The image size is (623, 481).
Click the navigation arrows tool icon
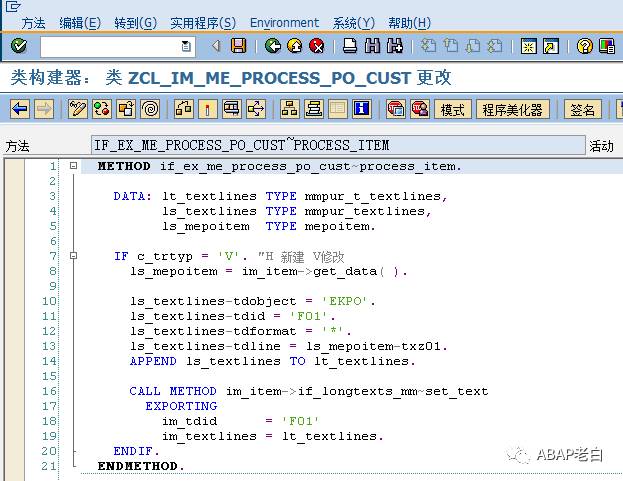(256, 109)
